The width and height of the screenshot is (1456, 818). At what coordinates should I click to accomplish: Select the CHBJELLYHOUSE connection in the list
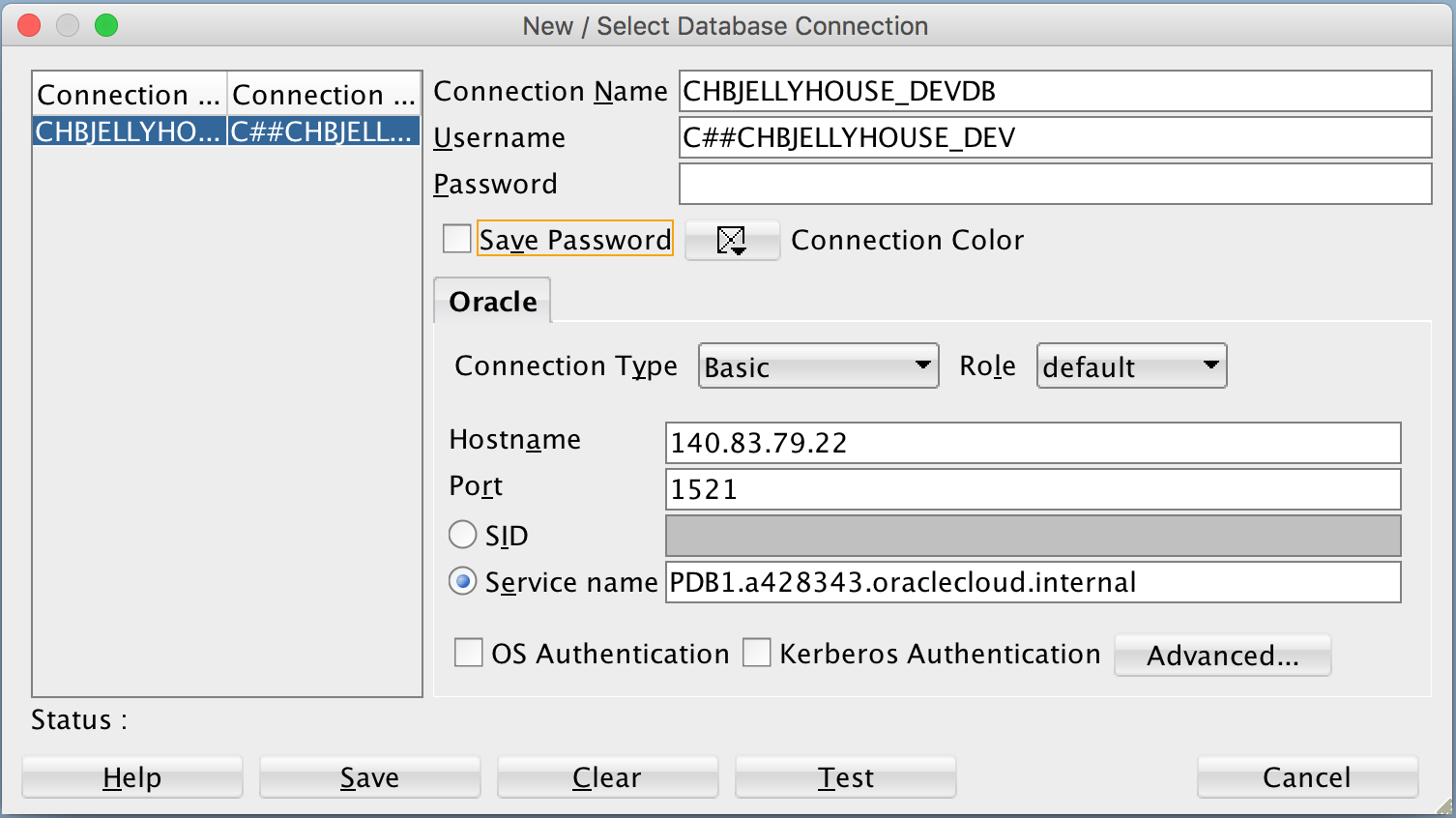pyautogui.click(x=129, y=130)
